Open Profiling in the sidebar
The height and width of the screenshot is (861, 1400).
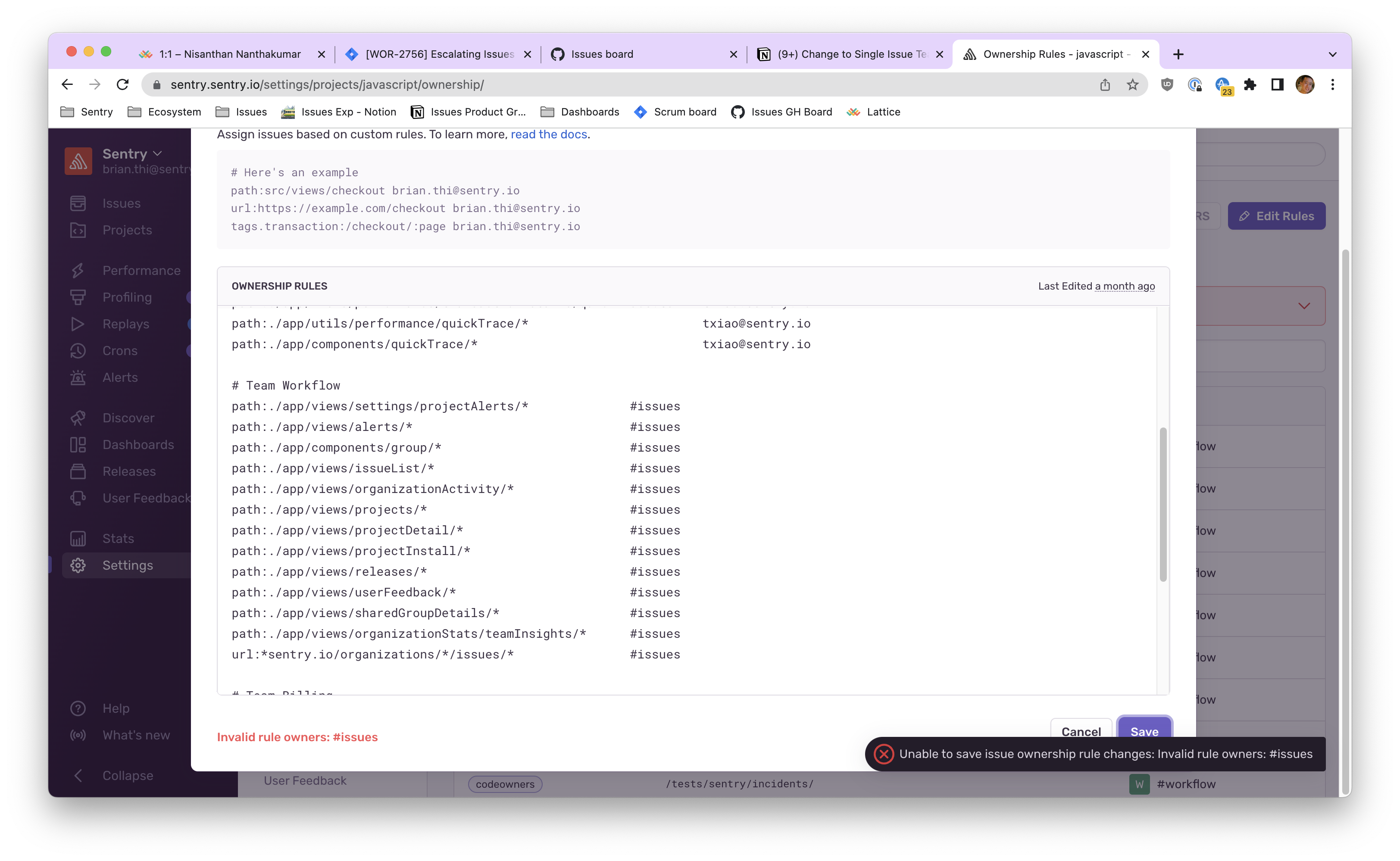click(x=128, y=297)
